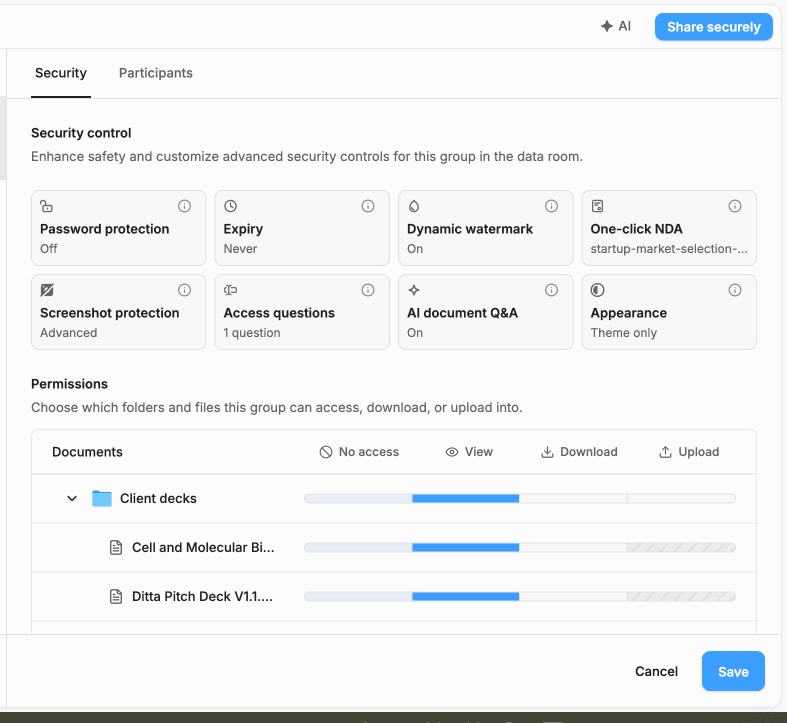Screen dimensions: 787x723
Task: Click the No access column label
Action: (369, 452)
